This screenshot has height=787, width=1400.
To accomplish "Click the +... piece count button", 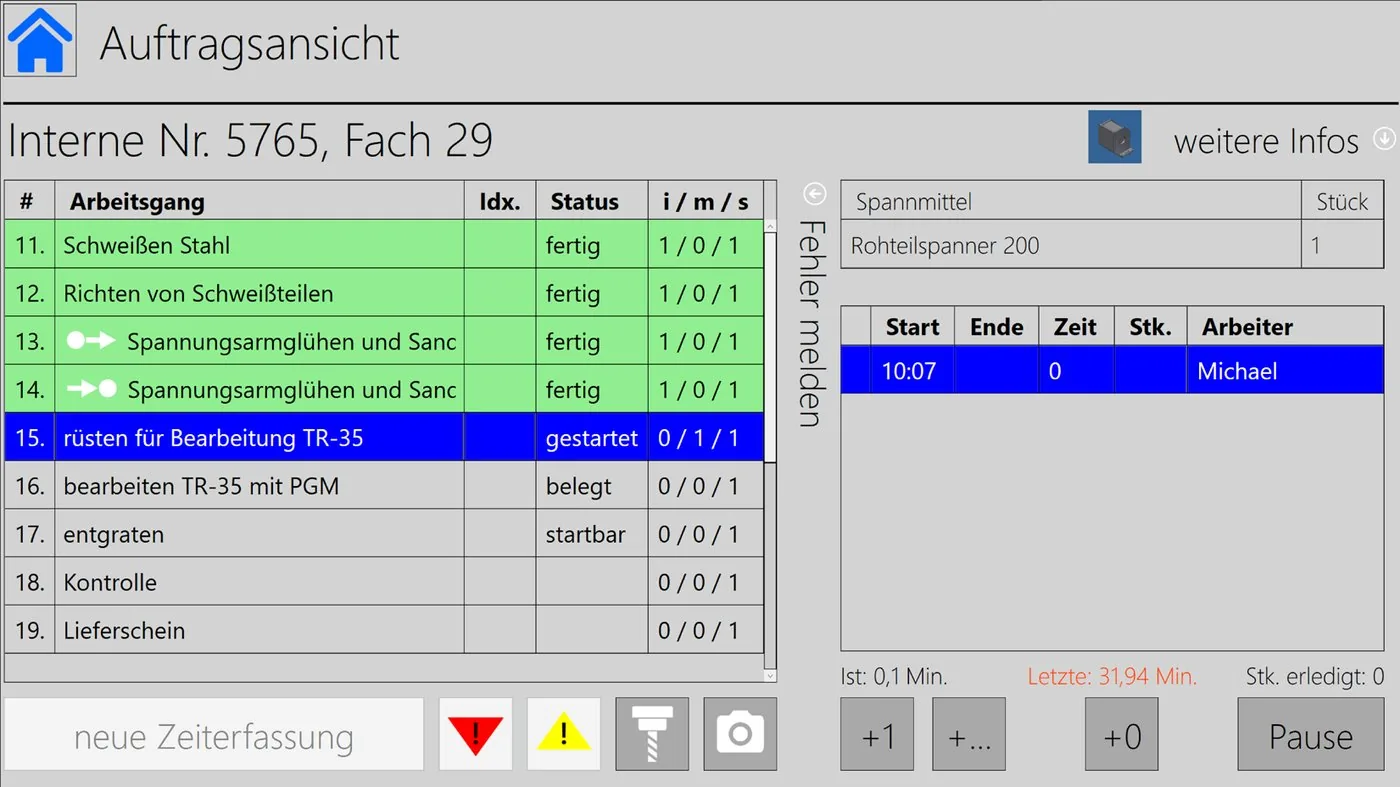I will coord(969,734).
